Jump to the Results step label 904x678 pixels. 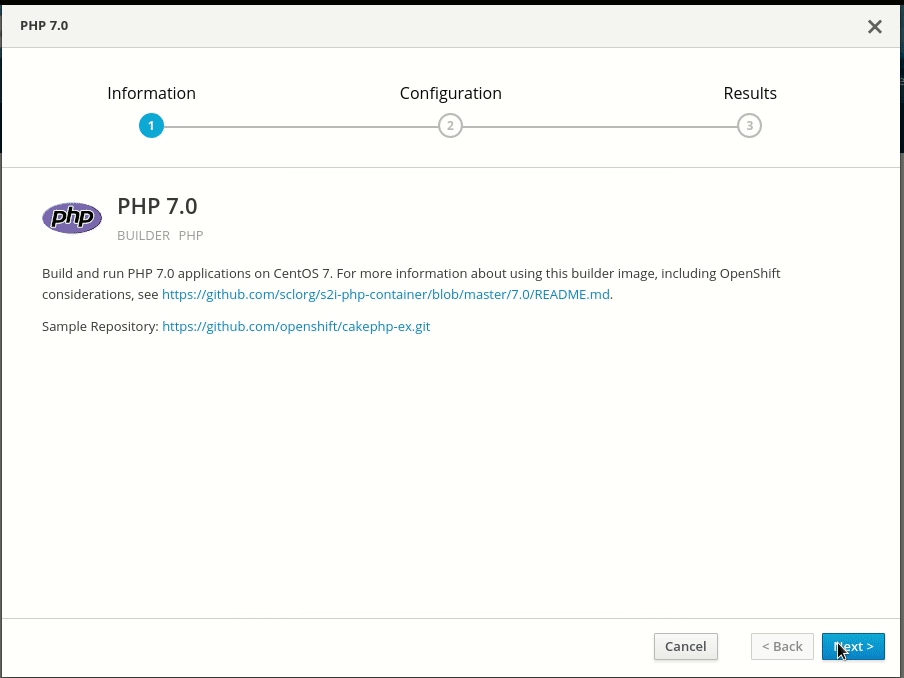(750, 93)
